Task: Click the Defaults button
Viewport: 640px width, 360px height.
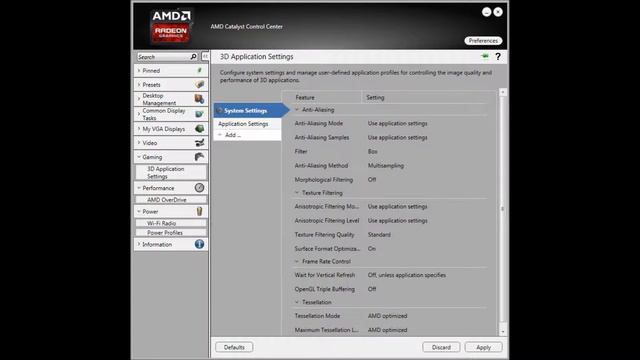Action: point(234,347)
